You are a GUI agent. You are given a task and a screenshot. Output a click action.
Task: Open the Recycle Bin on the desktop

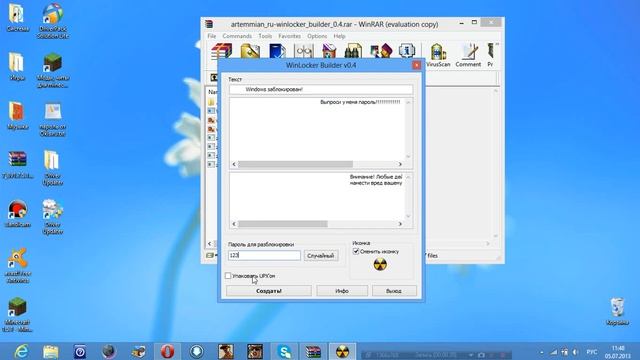[617, 311]
